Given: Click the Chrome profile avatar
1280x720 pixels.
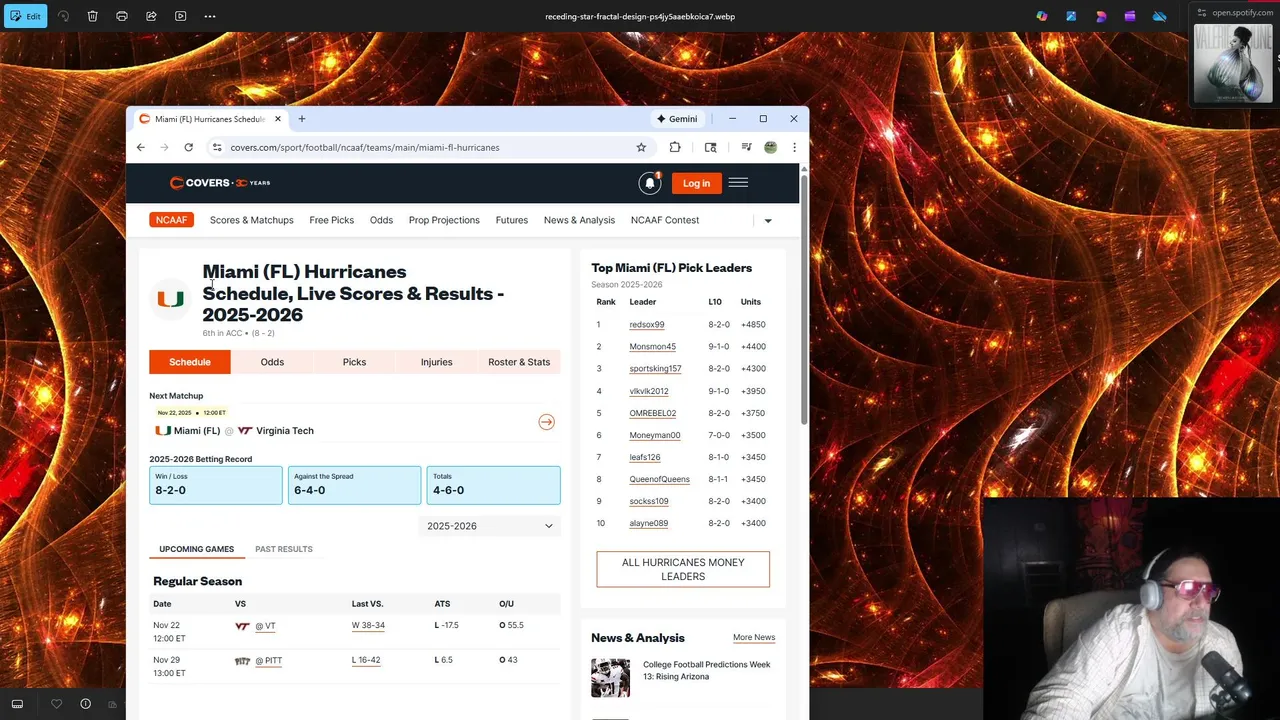Looking at the screenshot, I should point(770,147).
